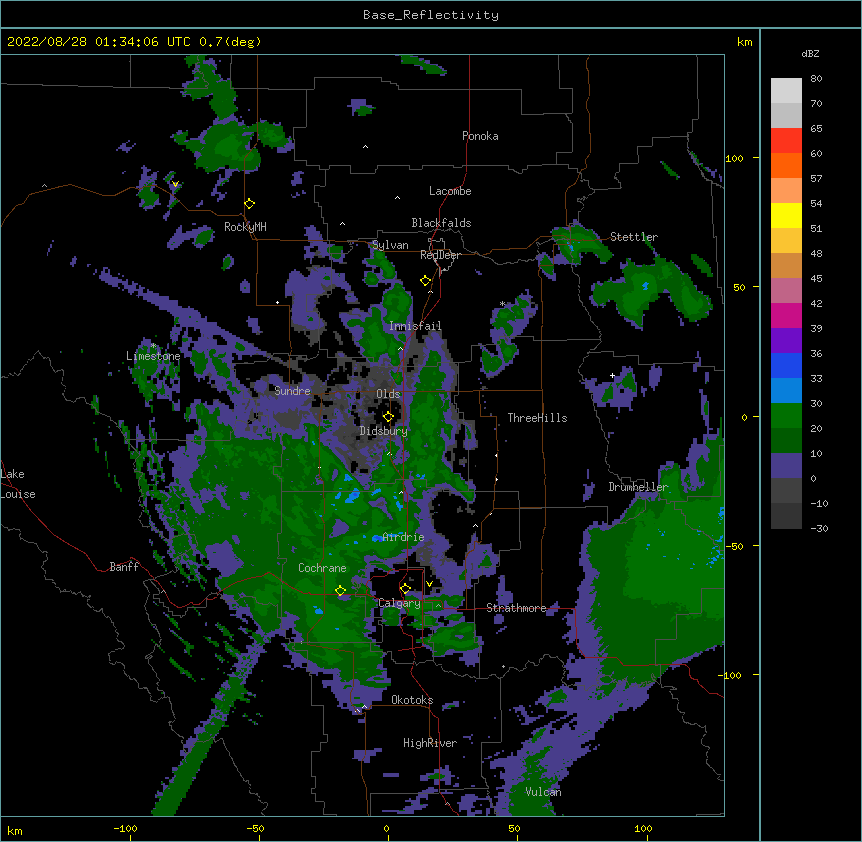Click the Calgary label

399,603
